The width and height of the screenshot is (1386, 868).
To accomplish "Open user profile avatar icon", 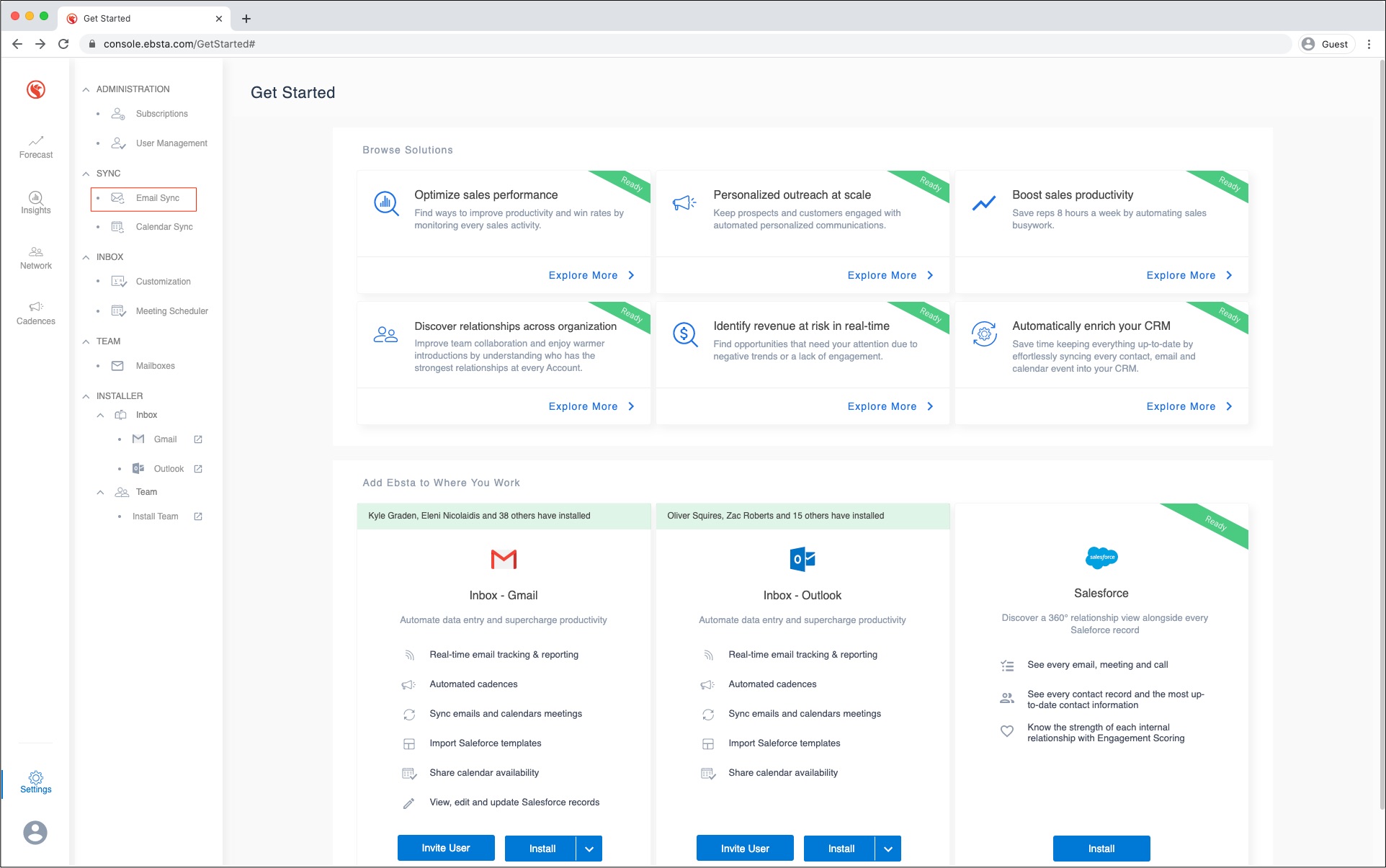I will tap(35, 833).
